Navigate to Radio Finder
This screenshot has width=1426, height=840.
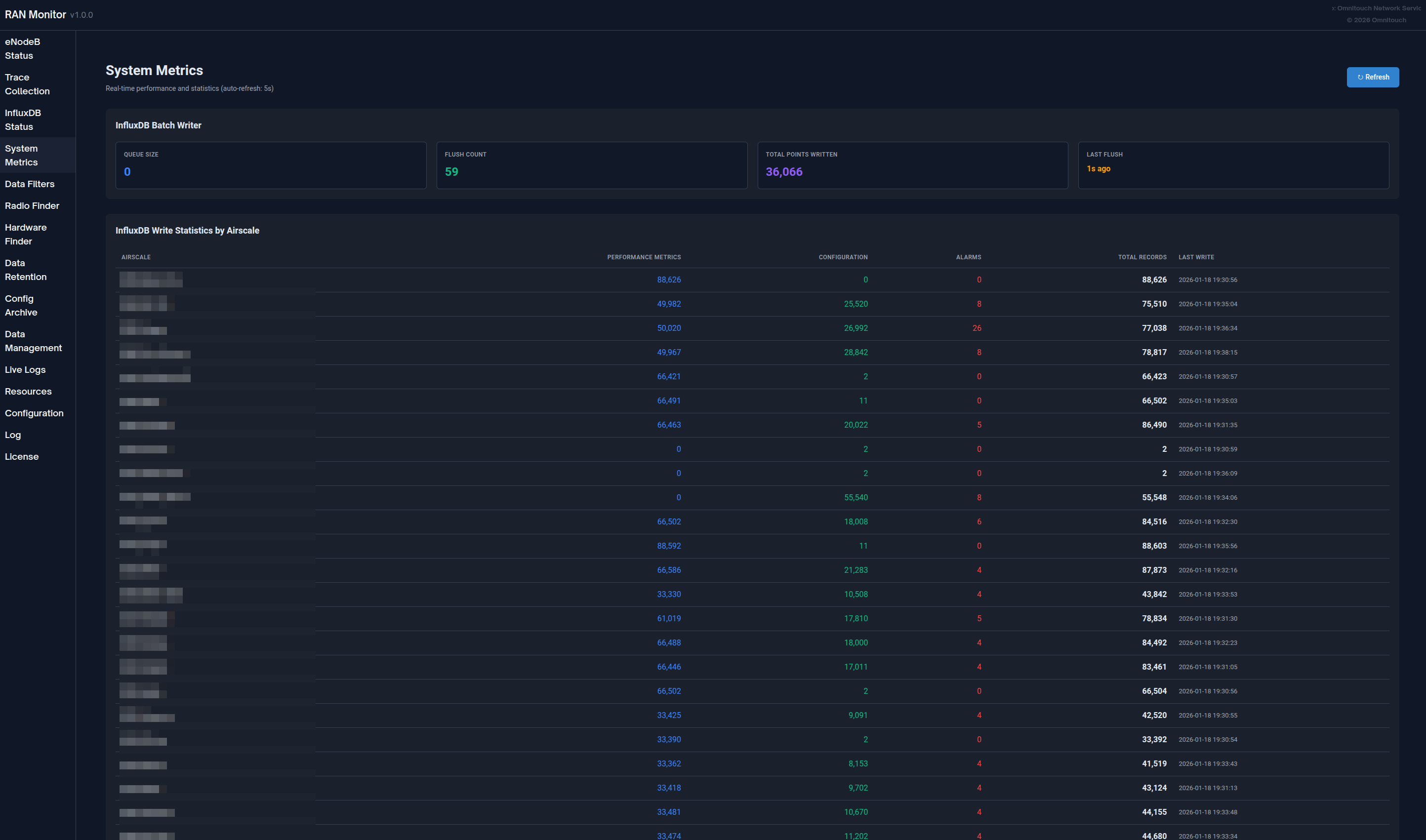point(32,206)
